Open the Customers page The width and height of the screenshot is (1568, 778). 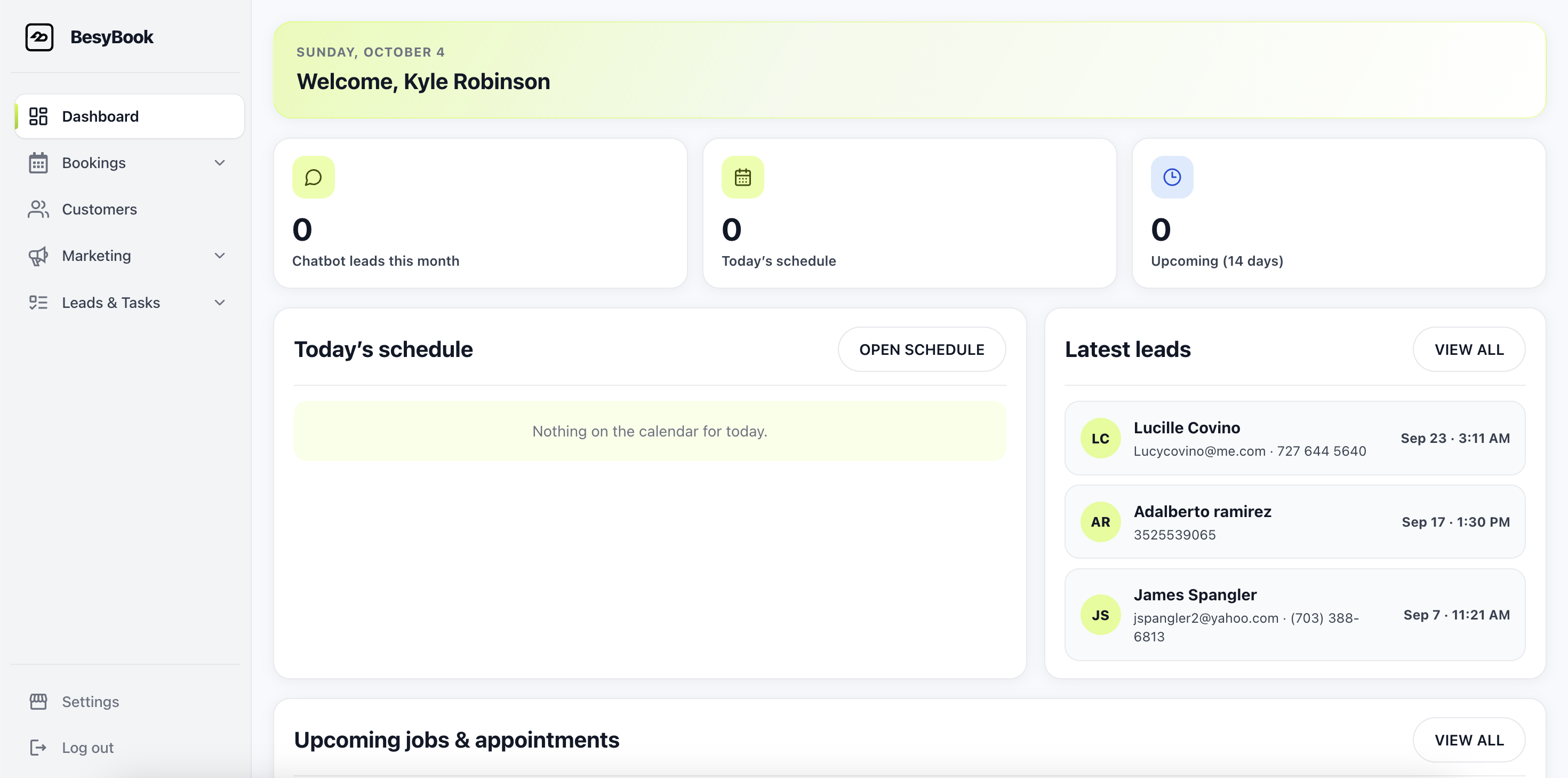point(130,209)
